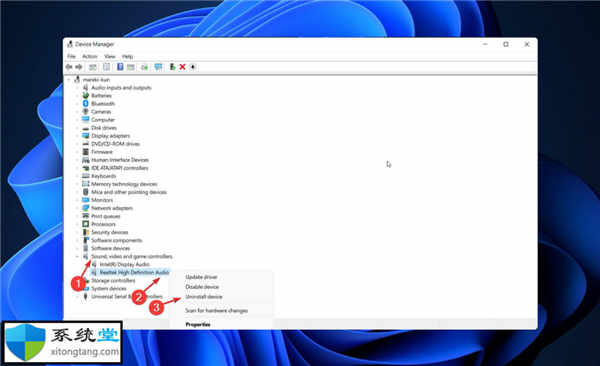
Task: Click the Processors category icon
Action: (x=86, y=224)
